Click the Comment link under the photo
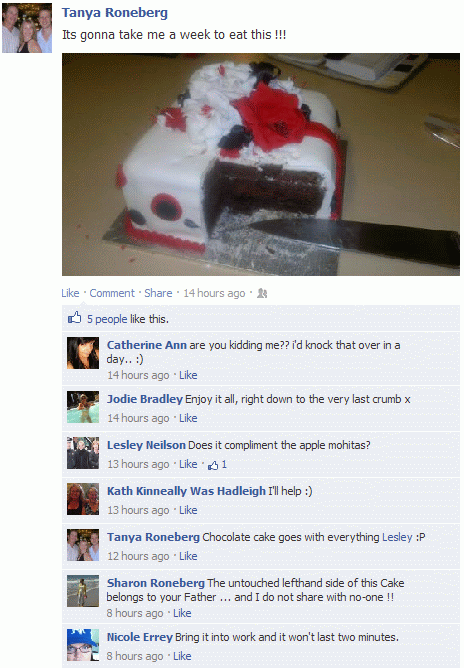 point(112,293)
